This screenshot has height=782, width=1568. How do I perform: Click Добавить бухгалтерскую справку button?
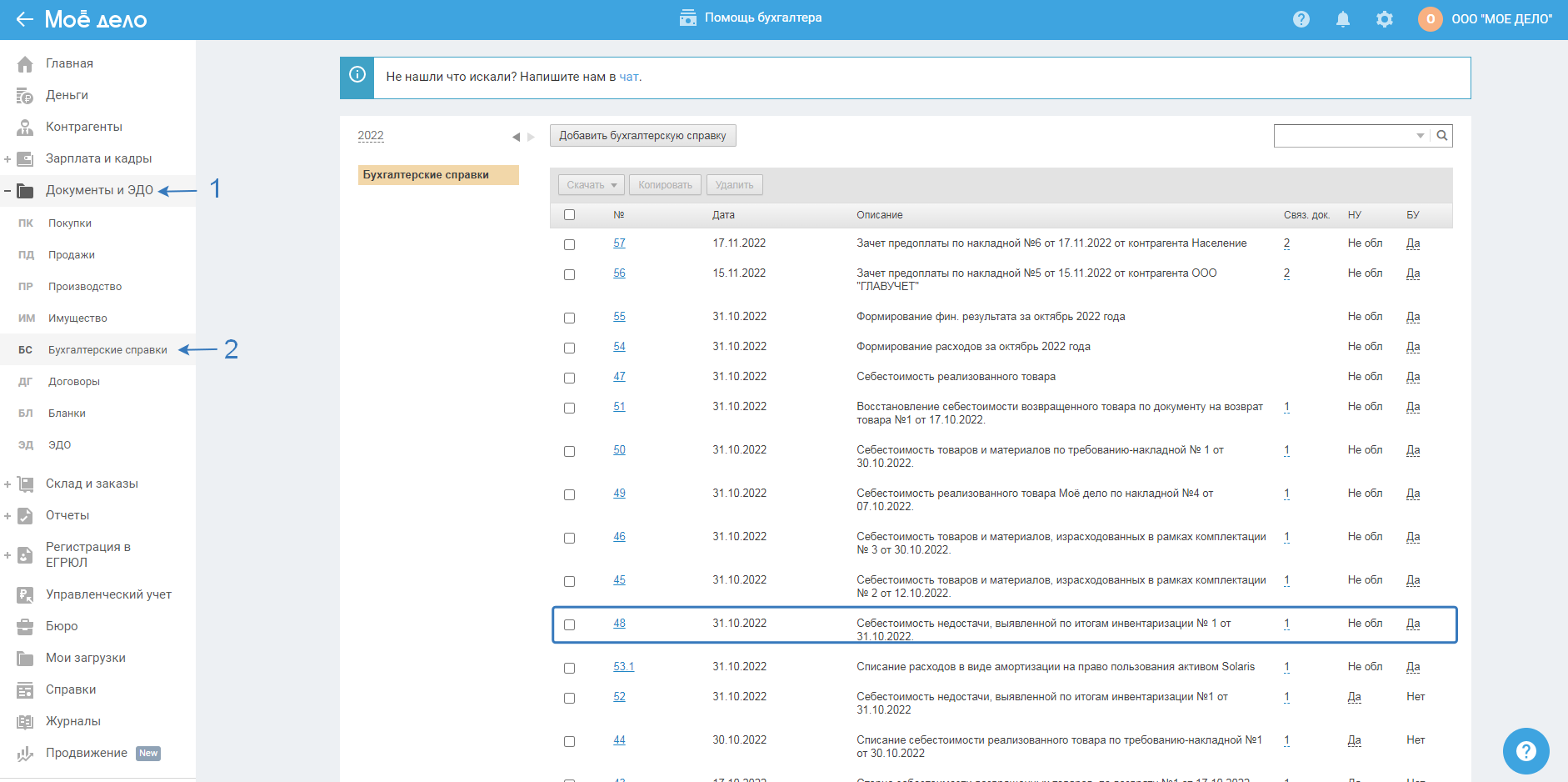pos(642,136)
